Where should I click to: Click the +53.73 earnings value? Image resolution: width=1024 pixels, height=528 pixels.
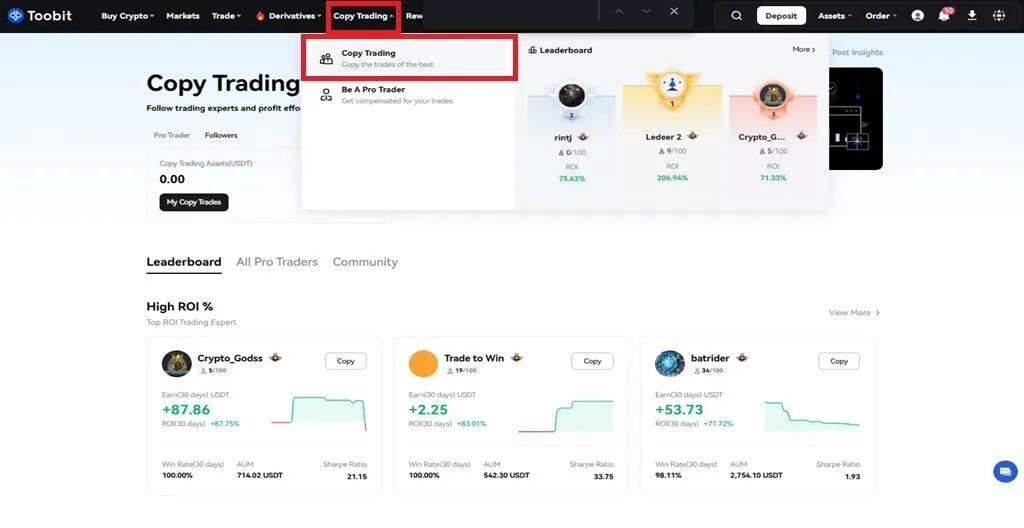(679, 410)
